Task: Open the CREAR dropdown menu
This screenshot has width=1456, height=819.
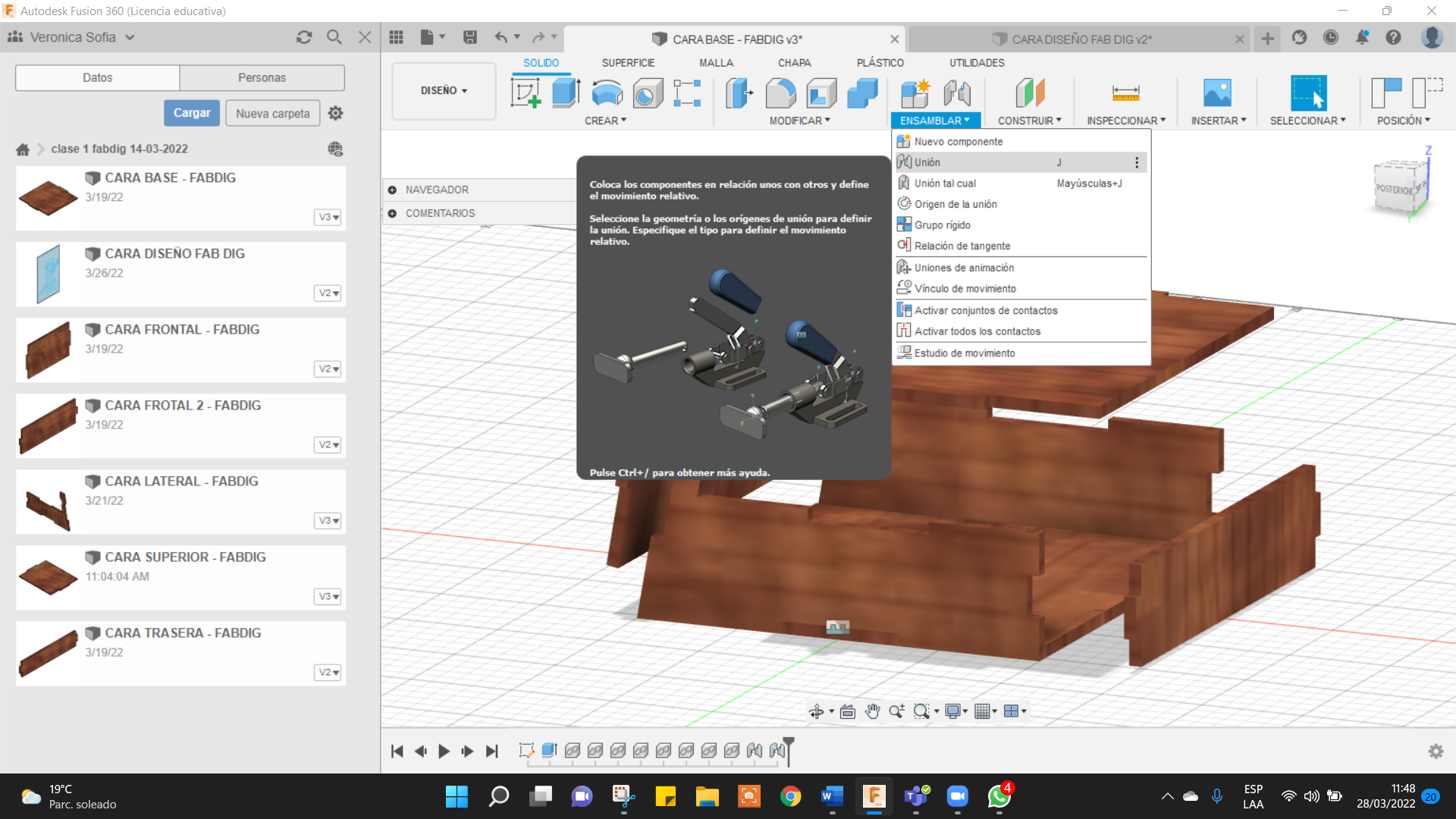Action: click(x=605, y=121)
